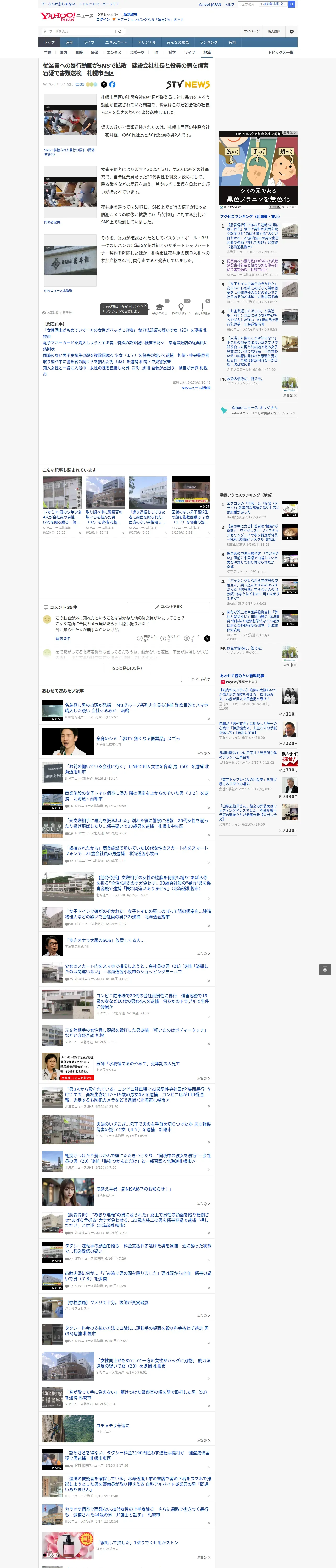Screen dimensions: 336x1568
Task: Open the 国内 category
Action: point(63,52)
